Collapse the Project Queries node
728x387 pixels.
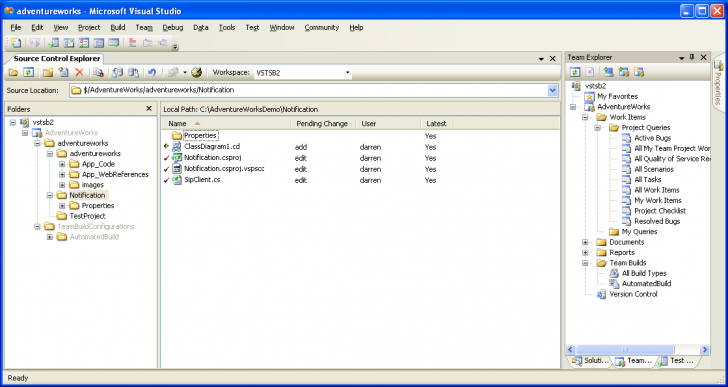tap(598, 128)
